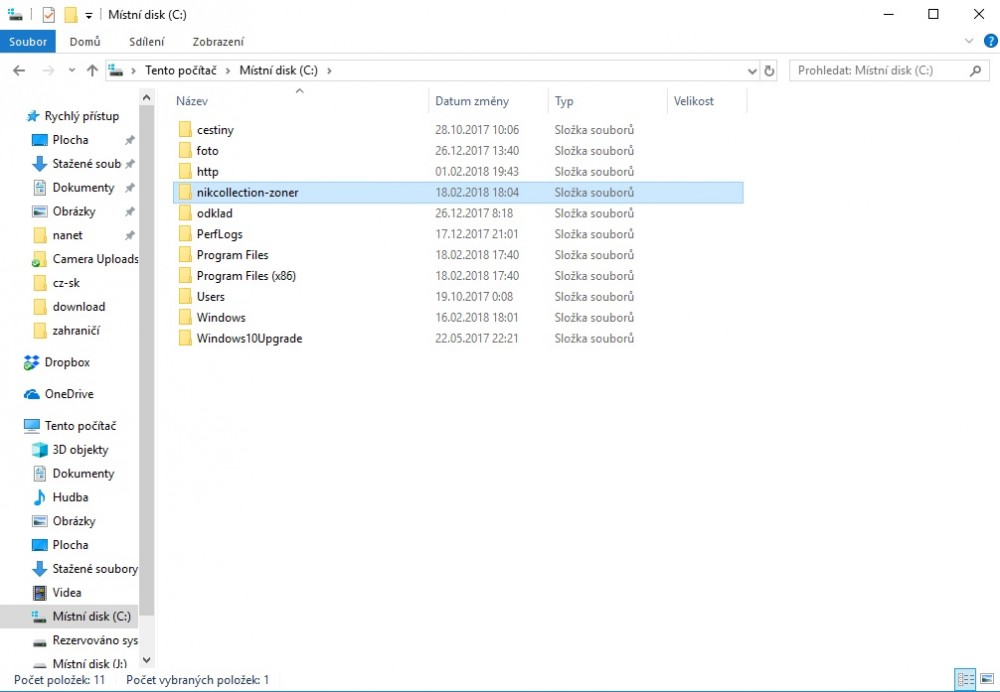Switch to large icons view mode

pos(986,679)
